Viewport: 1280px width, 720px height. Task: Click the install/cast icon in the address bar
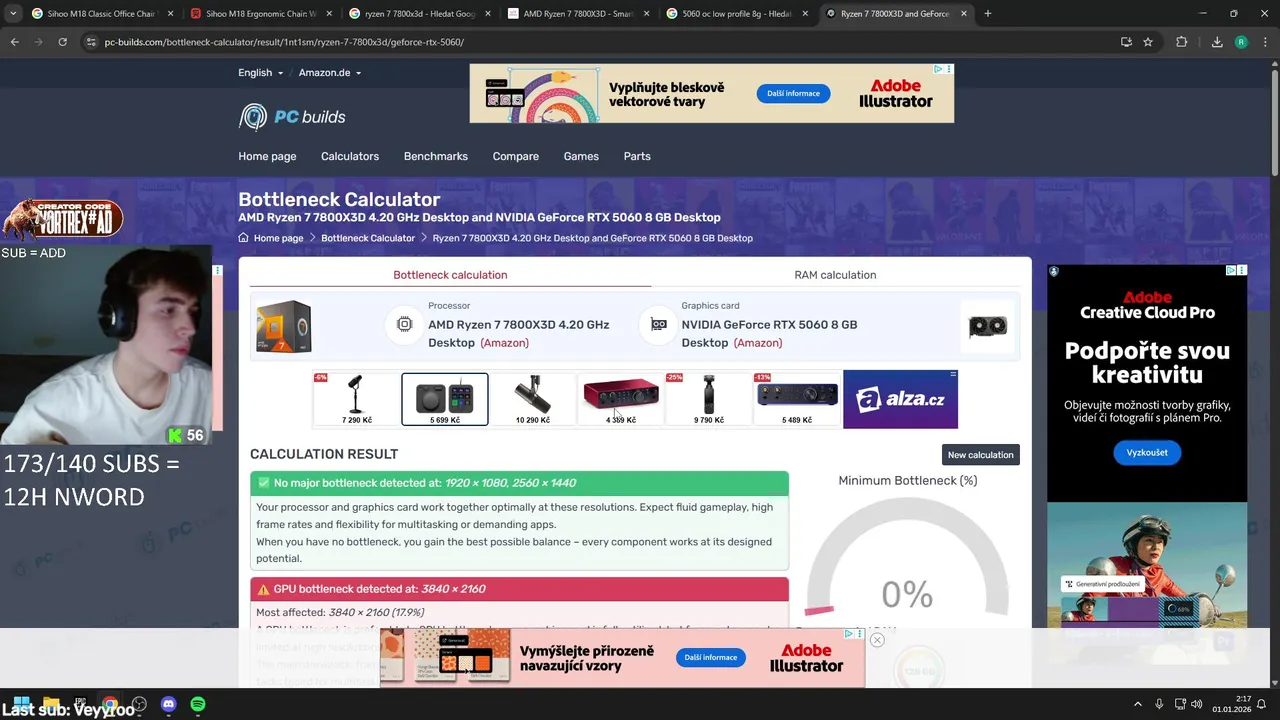[x=1126, y=42]
